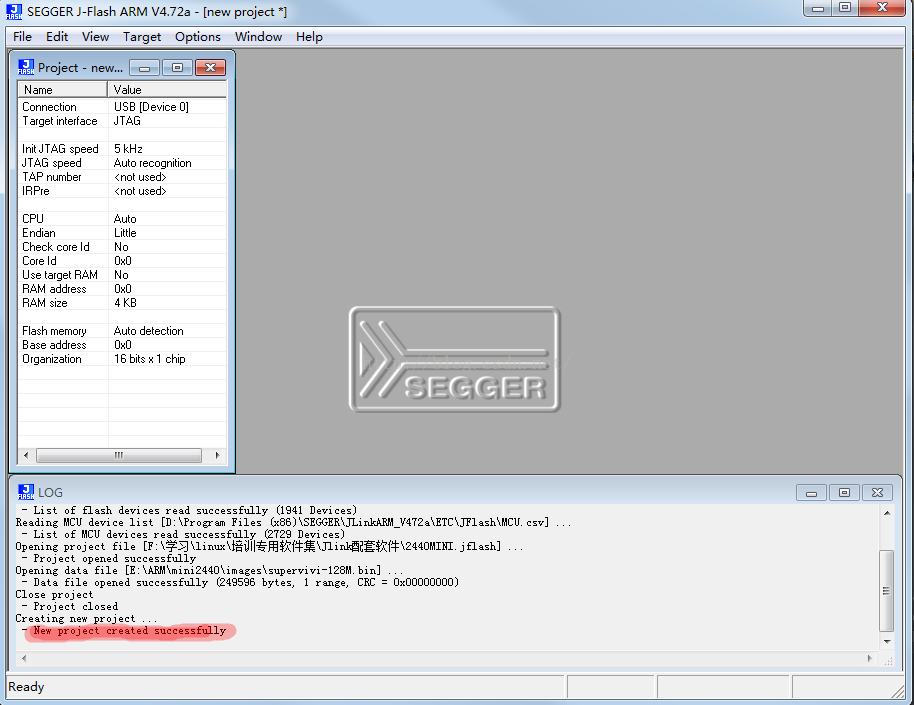Maximize the LOG window
Image resolution: width=914 pixels, height=705 pixels.
843,493
